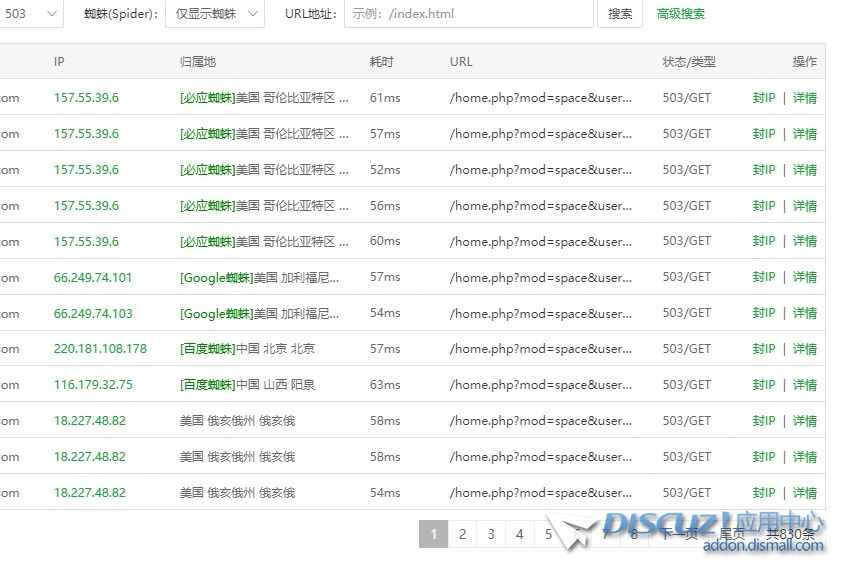This screenshot has width=842, height=571.
Task: Click 封IP in the 157.55.39.6 52ms row
Action: [x=764, y=170]
